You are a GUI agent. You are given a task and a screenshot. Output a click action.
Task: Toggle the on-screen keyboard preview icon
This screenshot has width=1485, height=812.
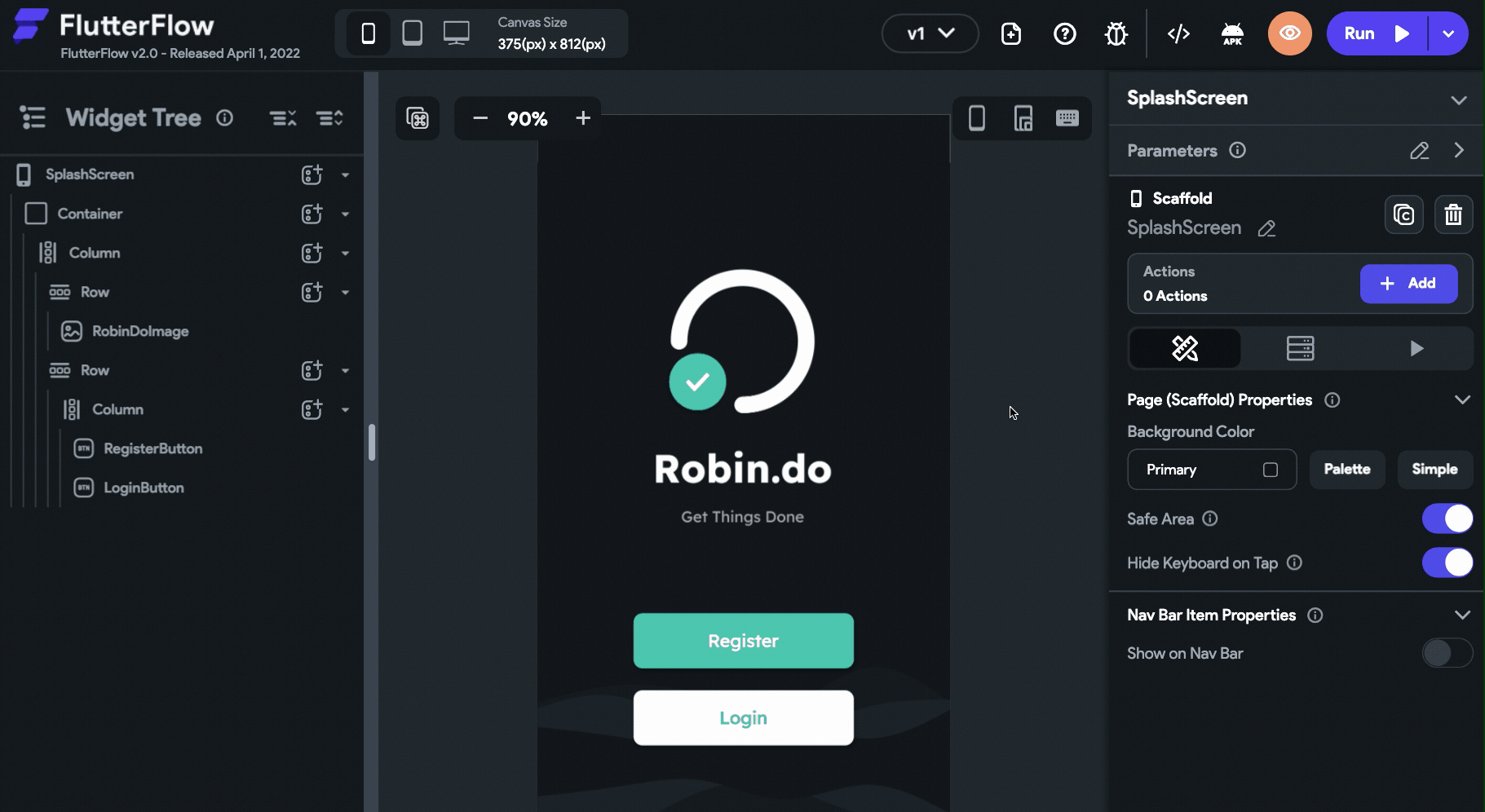[x=1068, y=118]
